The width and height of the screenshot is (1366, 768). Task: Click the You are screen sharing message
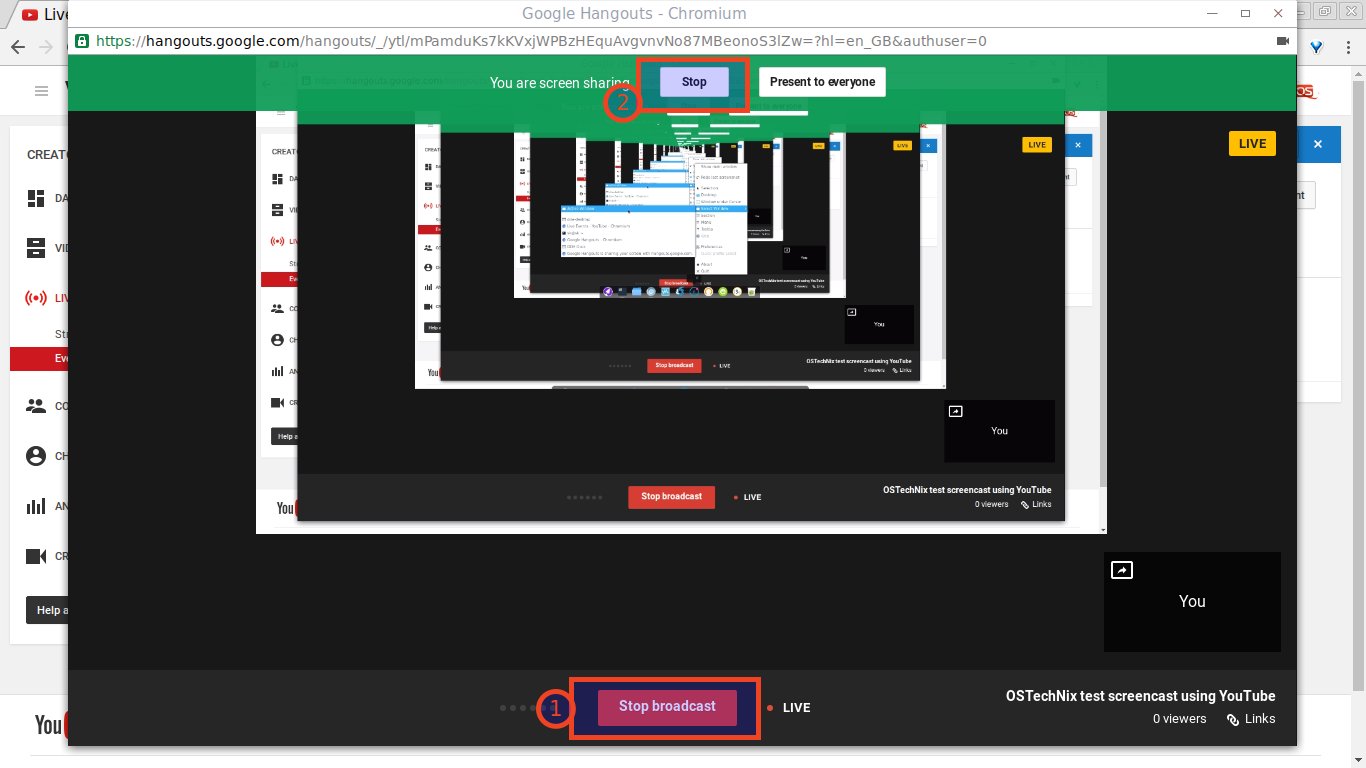click(x=559, y=83)
